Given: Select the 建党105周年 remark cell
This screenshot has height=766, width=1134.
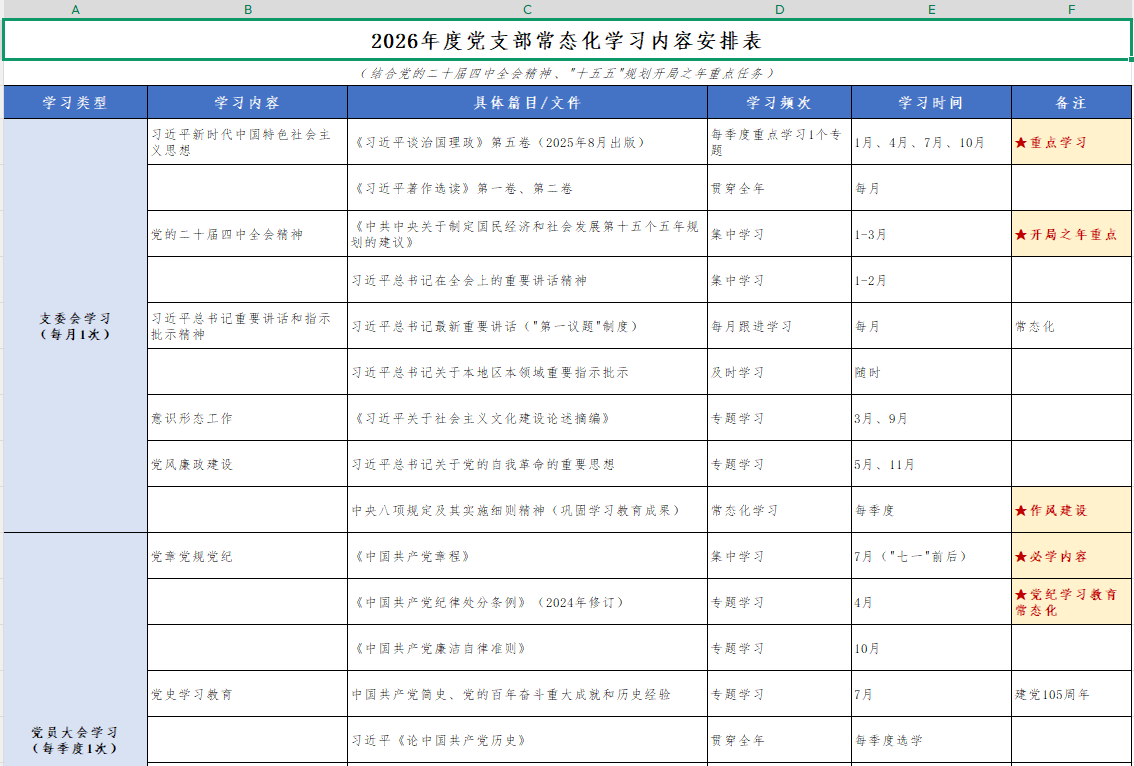Looking at the screenshot, I should [x=1071, y=694].
